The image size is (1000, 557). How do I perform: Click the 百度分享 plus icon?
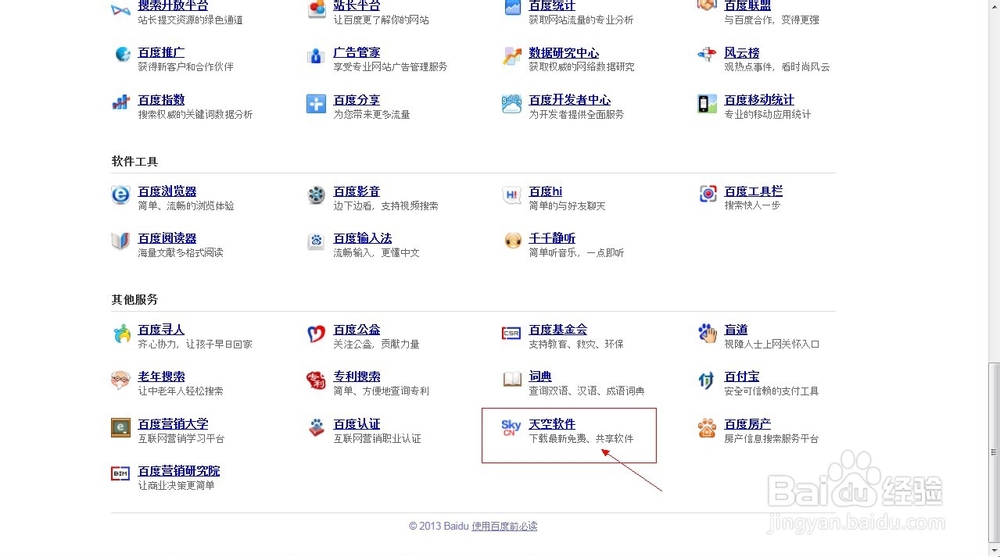pos(316,103)
